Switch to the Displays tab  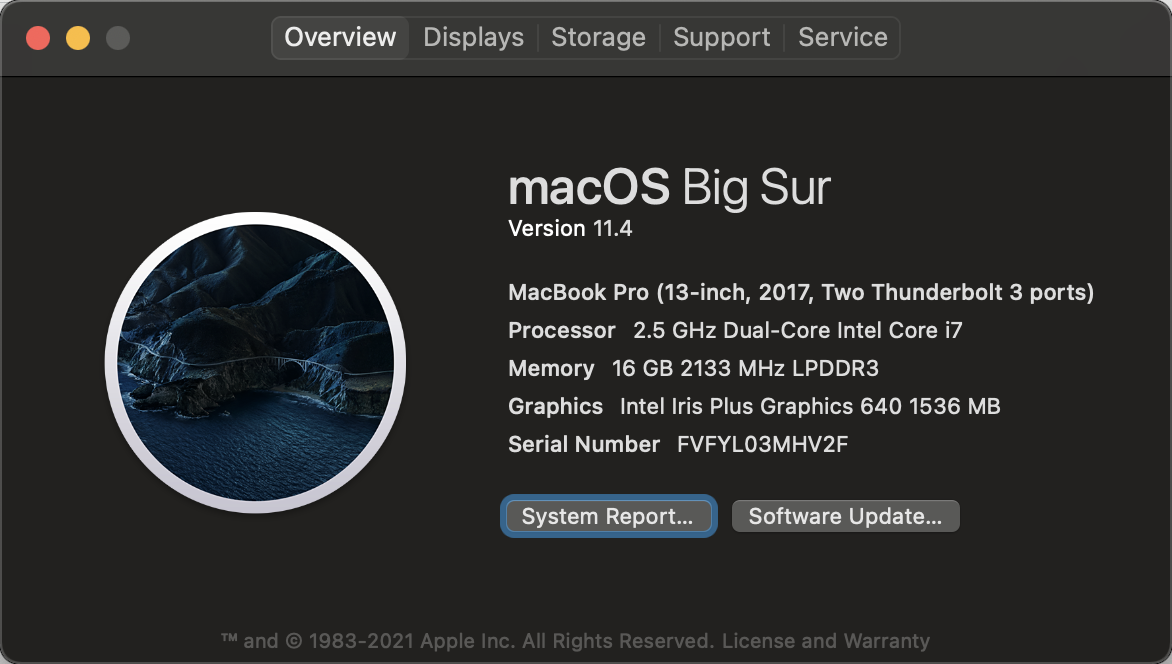pos(473,37)
